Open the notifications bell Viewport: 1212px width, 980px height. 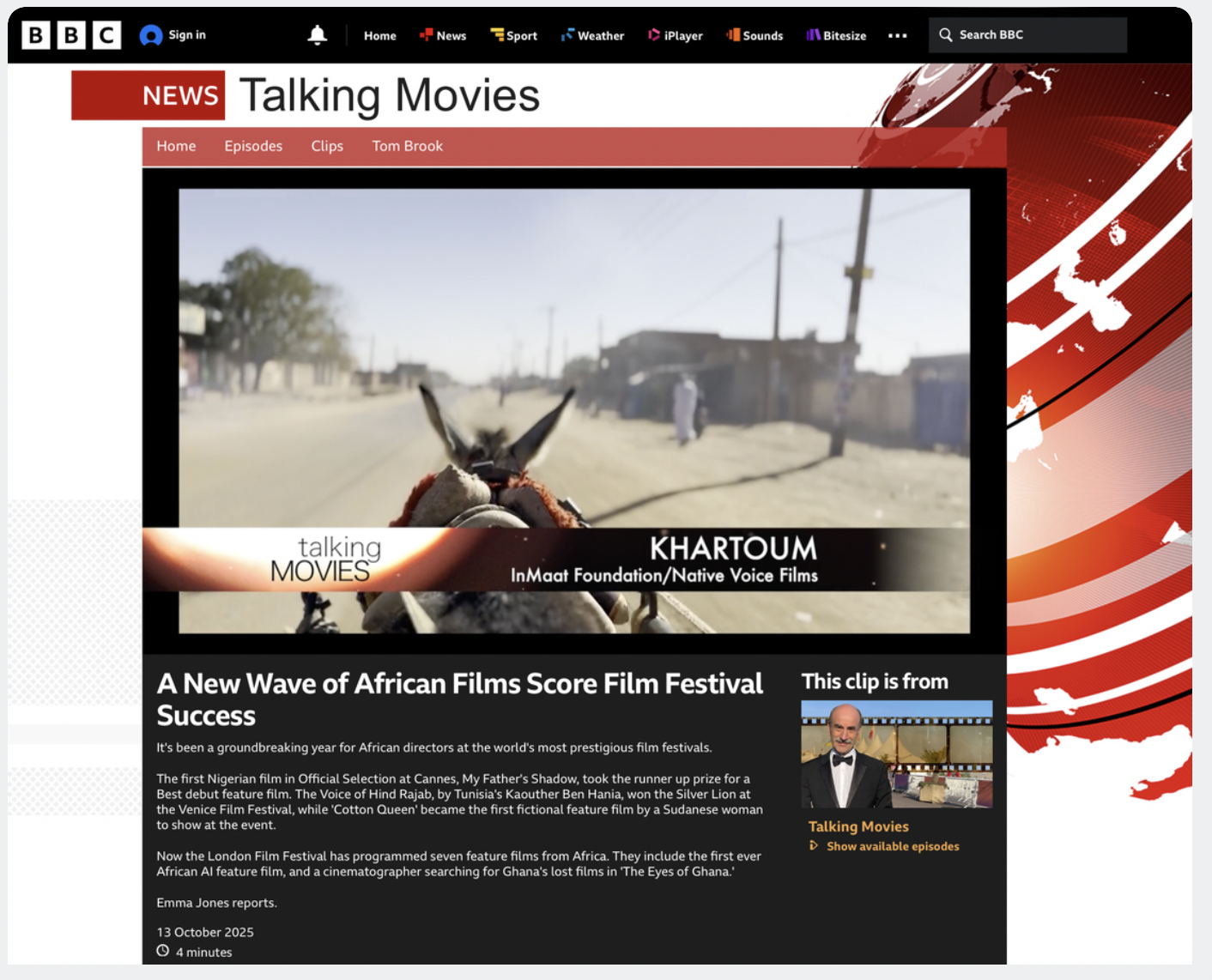318,35
